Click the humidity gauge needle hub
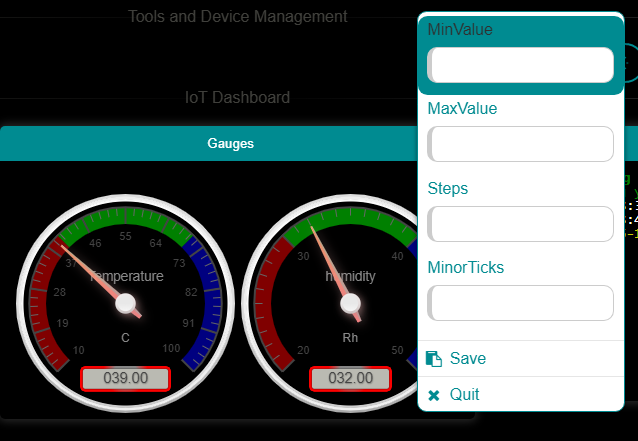Screen dimensions: 638x441 click(350, 303)
